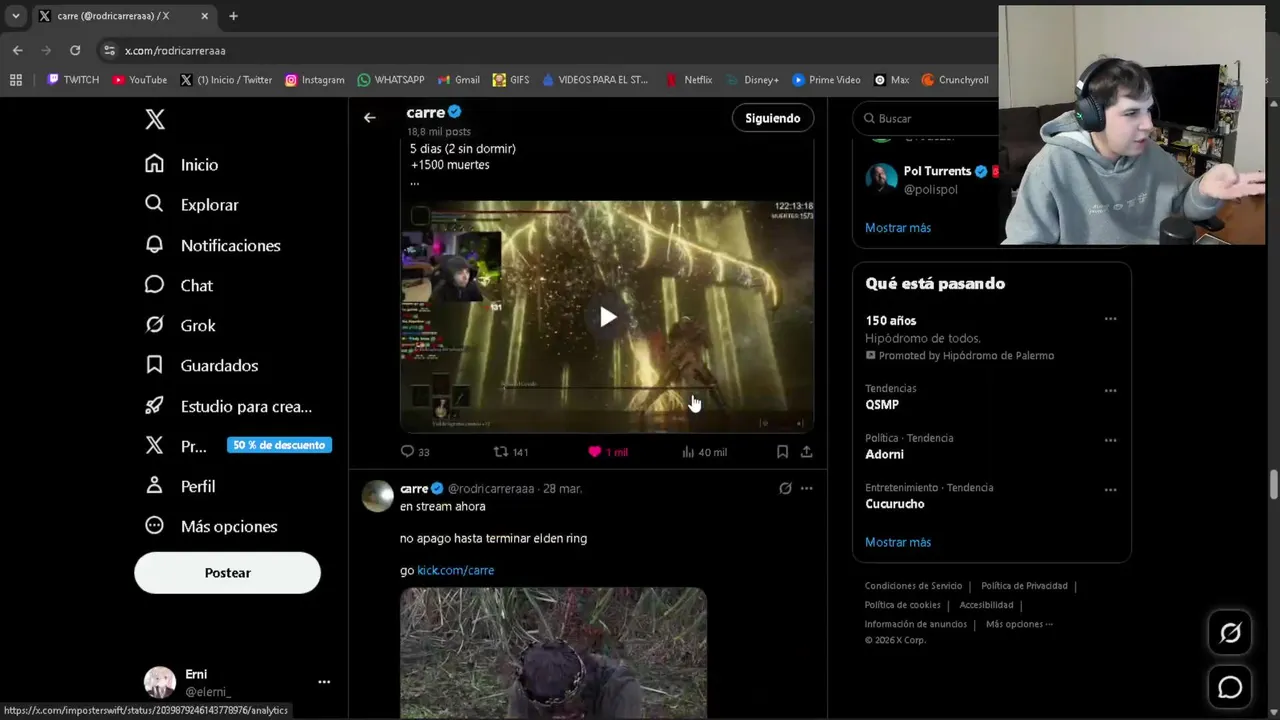Toggle the like heart showing 1 mil
Image resolution: width=1280 pixels, height=720 pixels.
click(x=608, y=452)
